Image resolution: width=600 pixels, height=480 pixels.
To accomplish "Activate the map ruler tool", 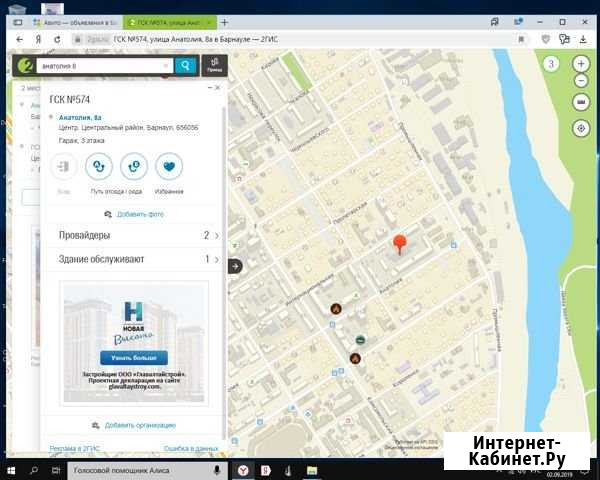I will (x=581, y=102).
